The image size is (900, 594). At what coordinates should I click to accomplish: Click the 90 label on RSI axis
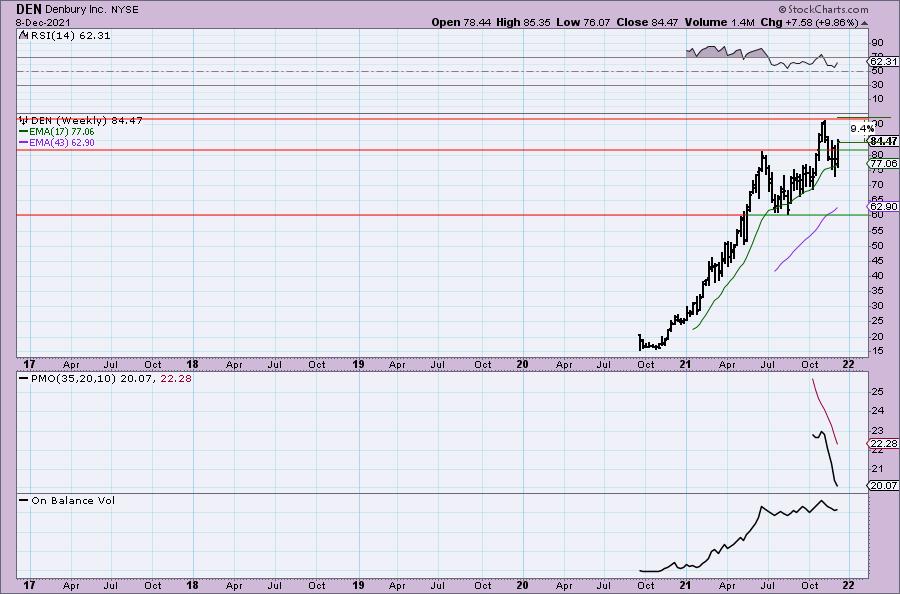click(877, 43)
